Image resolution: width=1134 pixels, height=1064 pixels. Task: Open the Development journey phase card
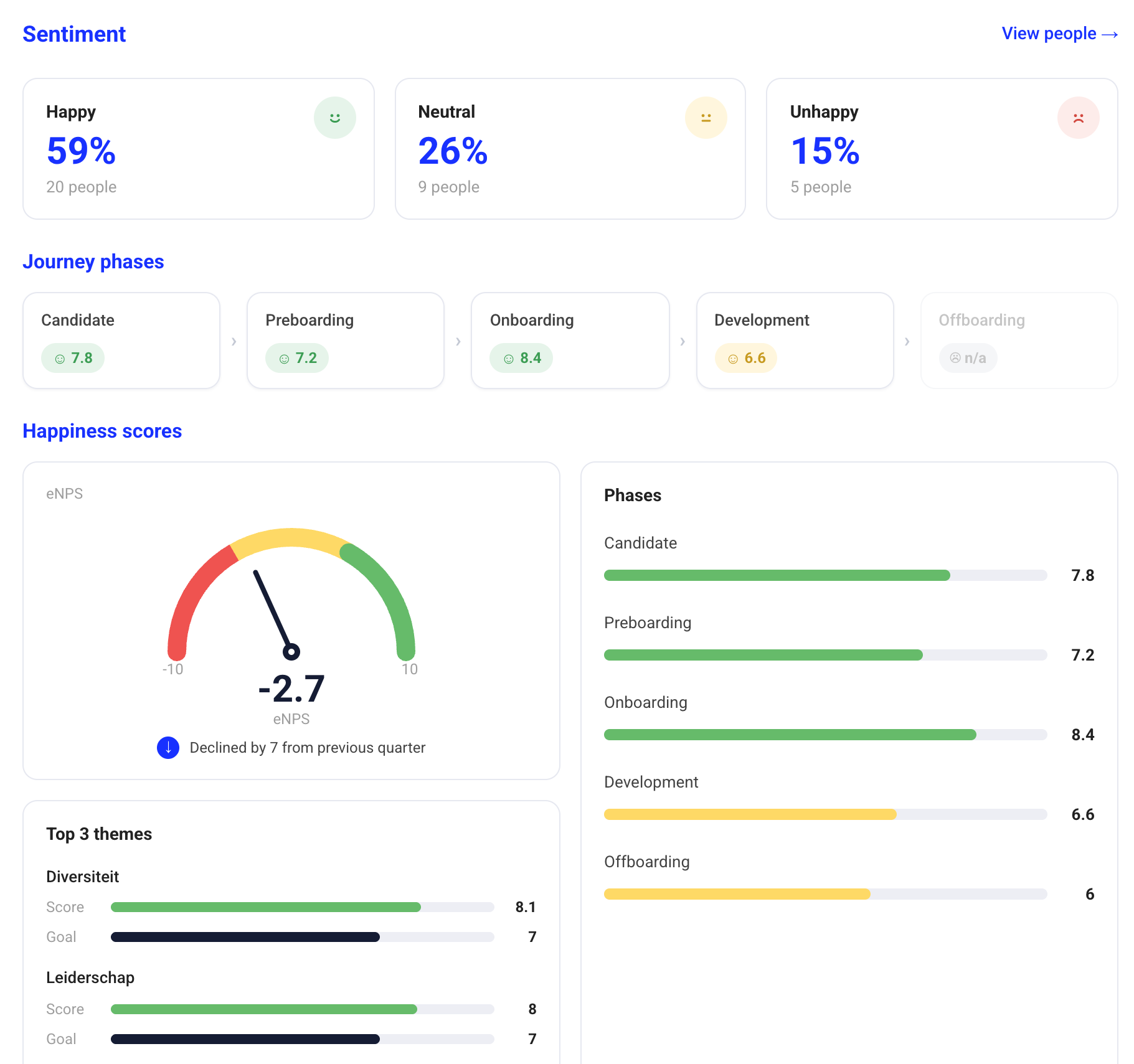coord(795,341)
